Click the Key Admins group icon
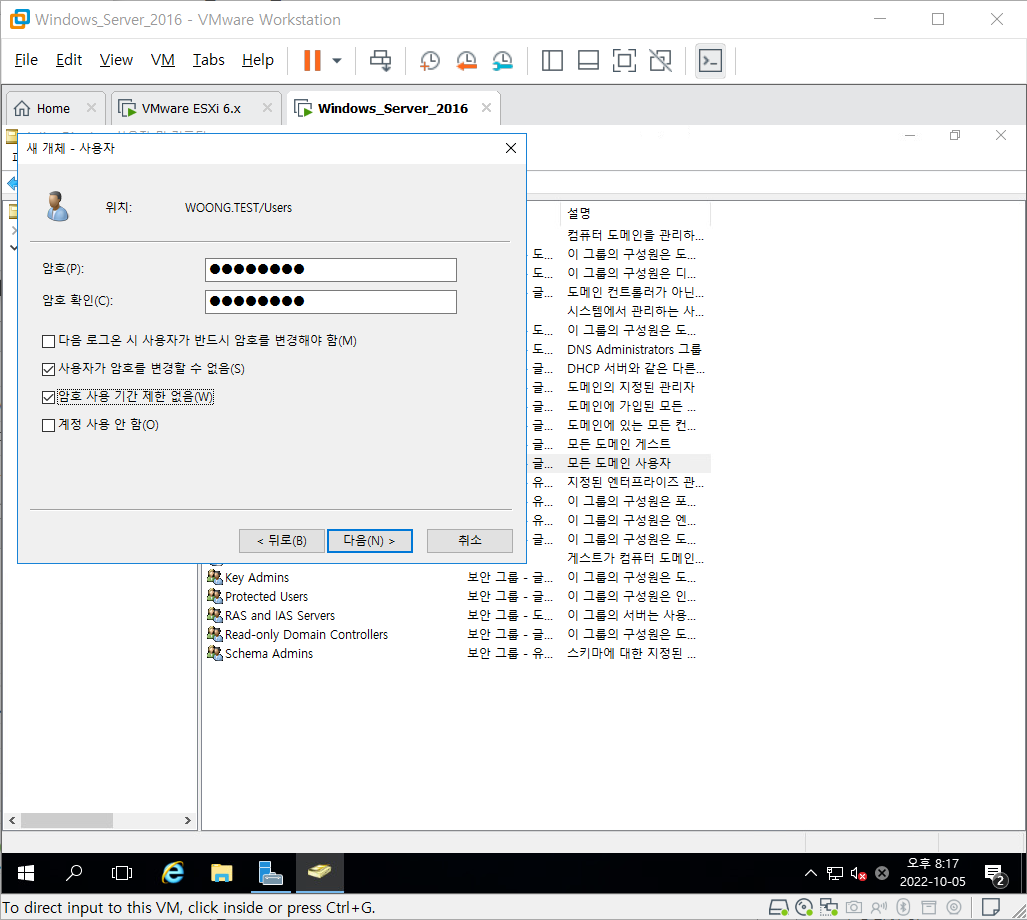The height and width of the screenshot is (920, 1027). pyautogui.click(x=215, y=577)
